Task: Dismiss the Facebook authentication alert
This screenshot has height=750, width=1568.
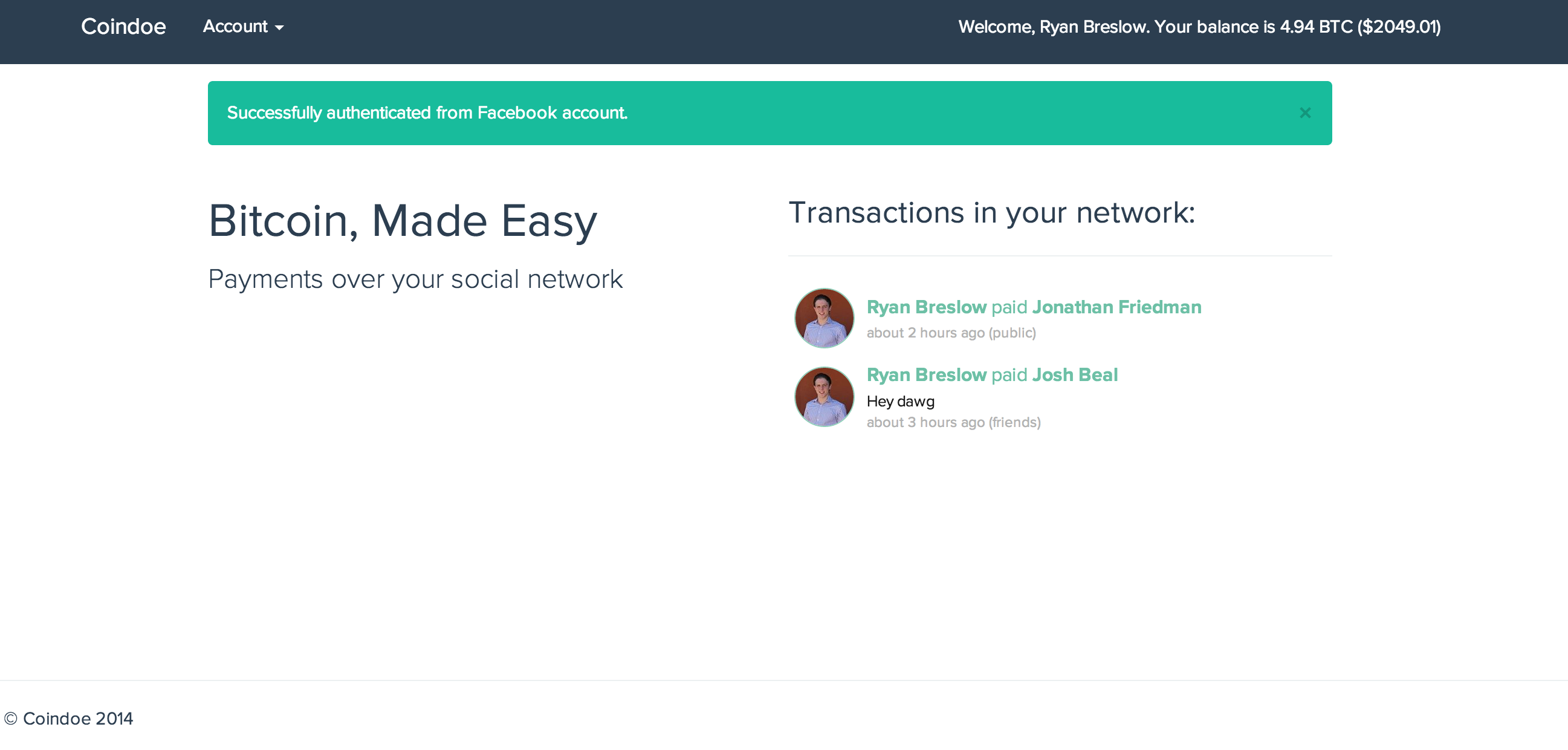Action: (x=1304, y=112)
